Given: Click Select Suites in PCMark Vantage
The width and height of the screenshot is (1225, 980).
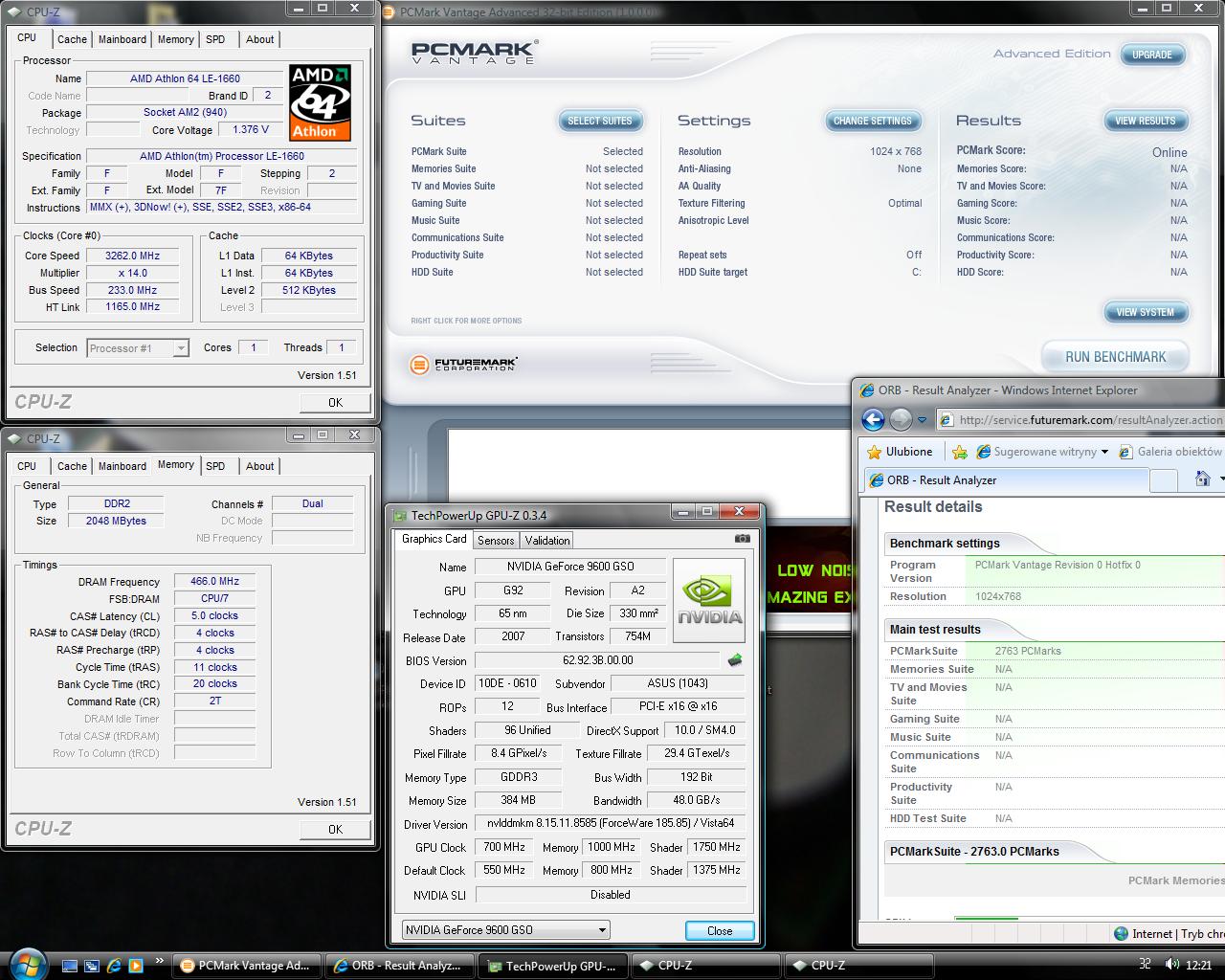Looking at the screenshot, I should pos(600,121).
